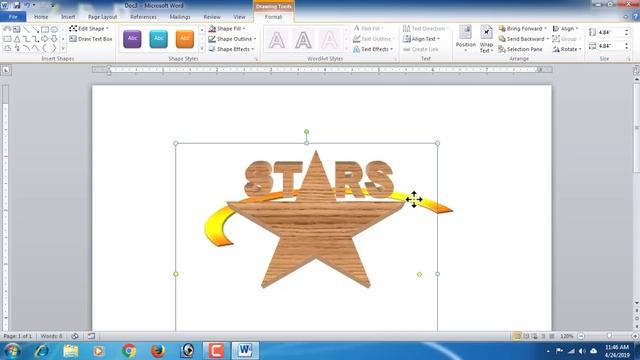The height and width of the screenshot is (360, 640).
Task: Open the Windows Start menu
Action: tap(11, 351)
